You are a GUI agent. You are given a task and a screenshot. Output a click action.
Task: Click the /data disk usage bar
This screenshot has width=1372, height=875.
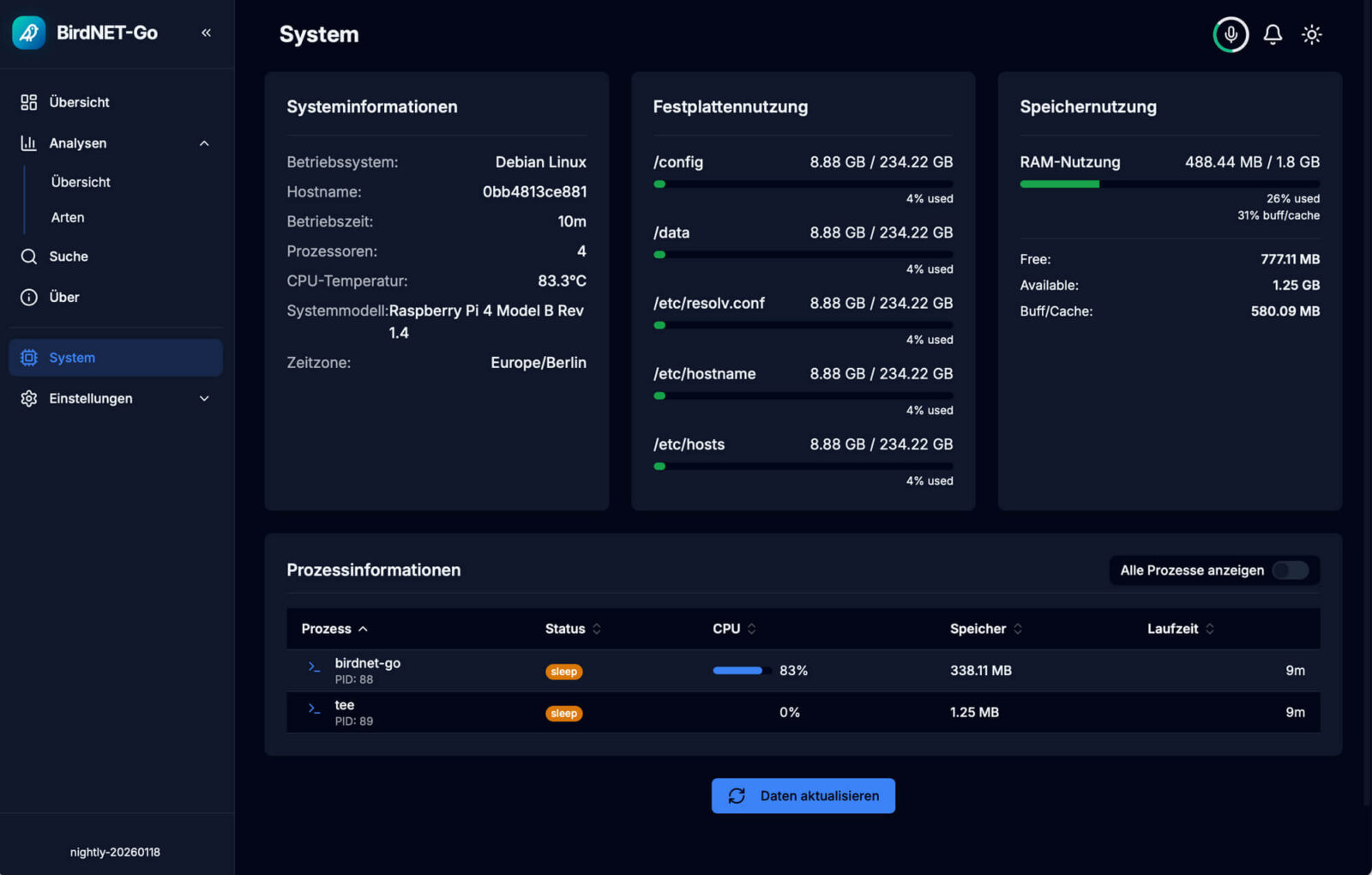coord(803,255)
